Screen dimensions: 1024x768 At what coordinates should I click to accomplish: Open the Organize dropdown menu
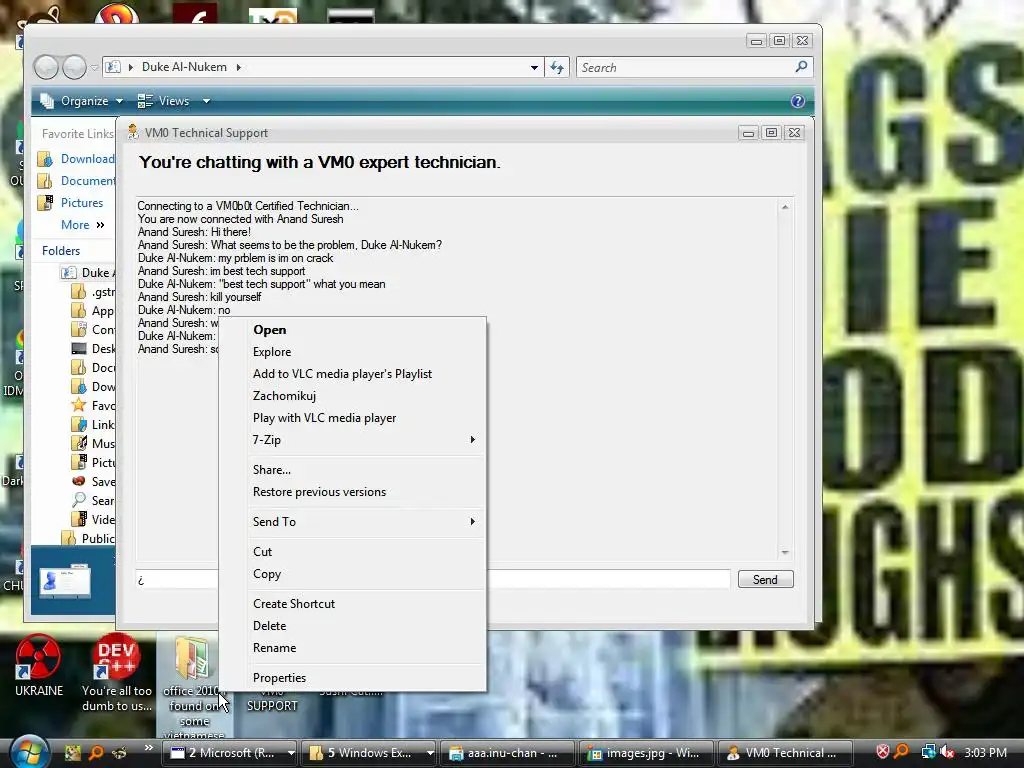tap(82, 101)
